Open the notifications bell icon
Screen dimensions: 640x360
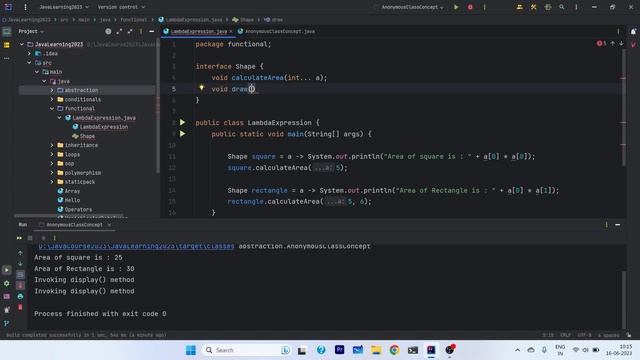pyautogui.click(x=633, y=31)
